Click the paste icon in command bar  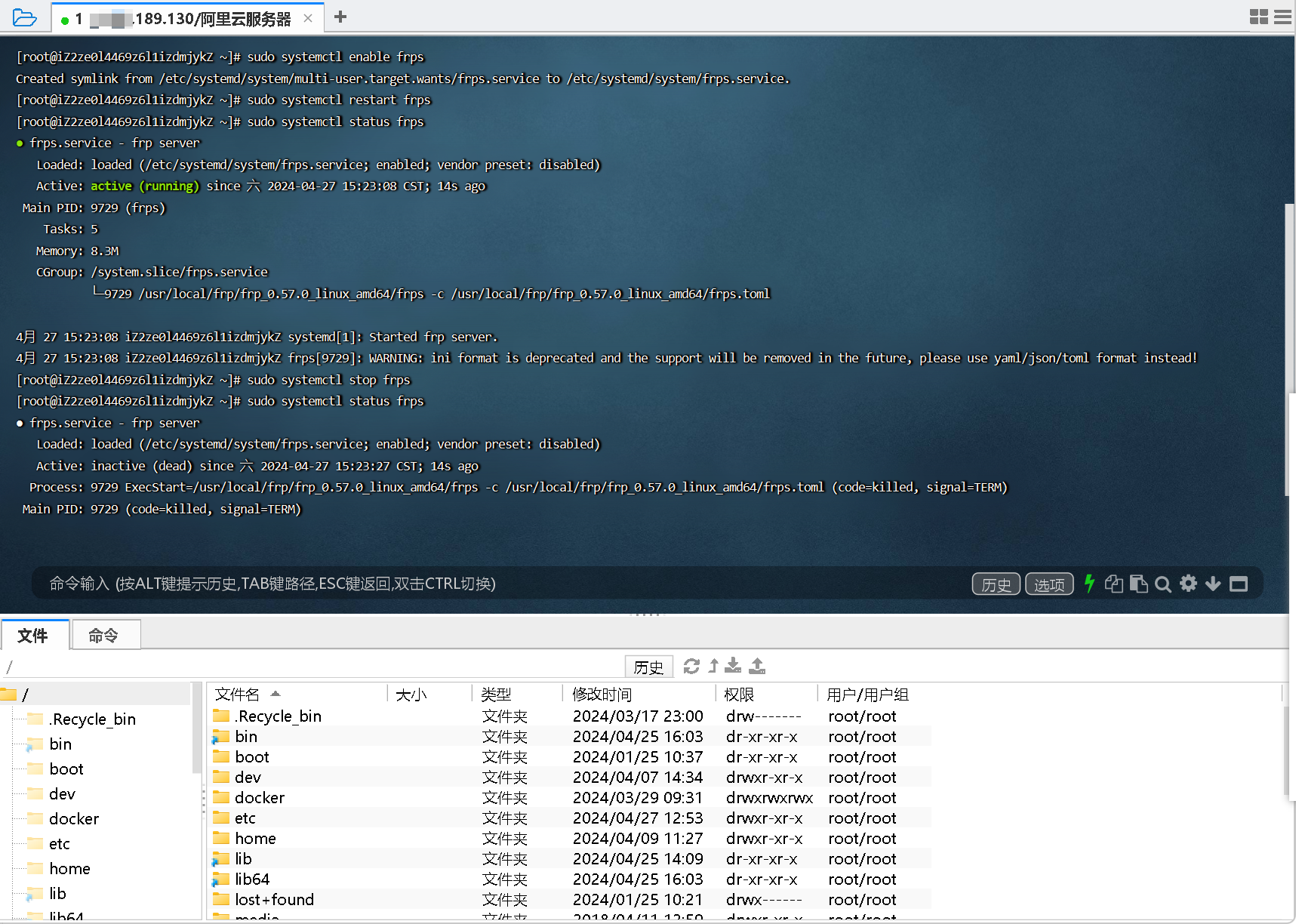1139,584
